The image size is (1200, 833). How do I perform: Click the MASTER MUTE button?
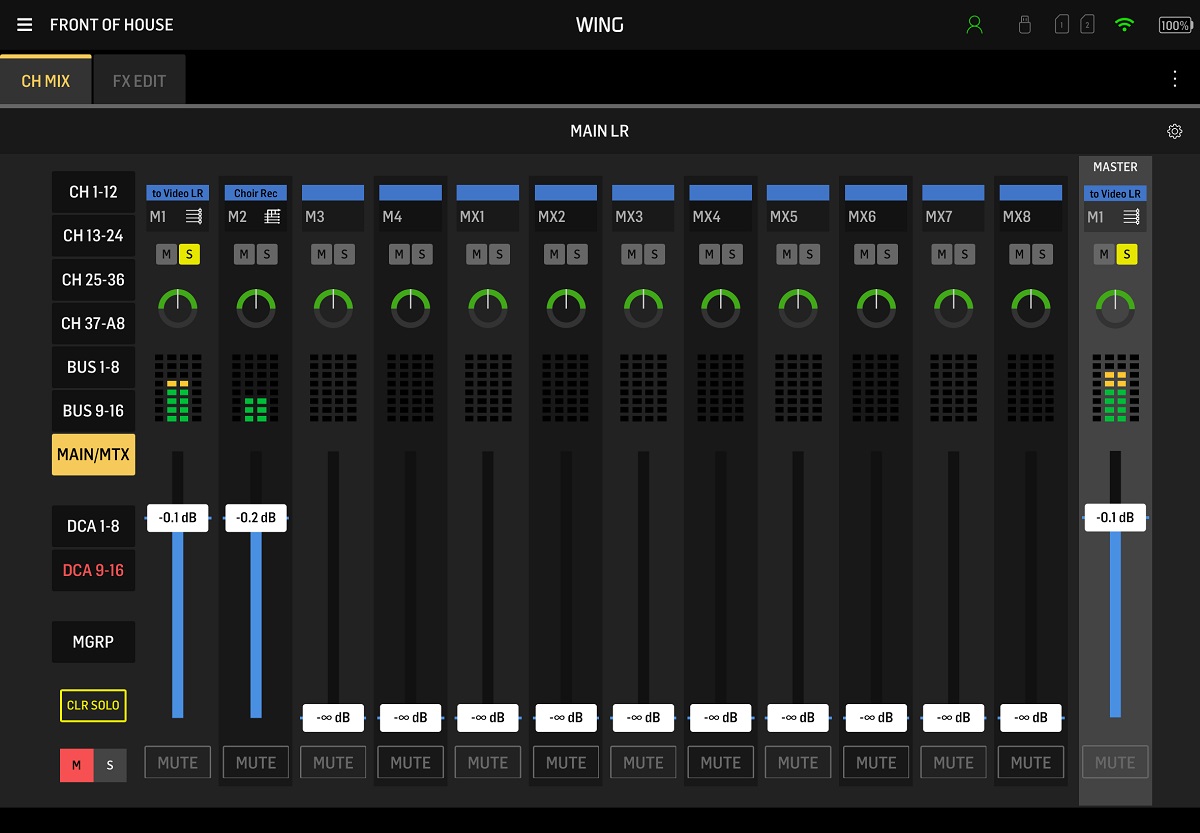[1115, 762]
